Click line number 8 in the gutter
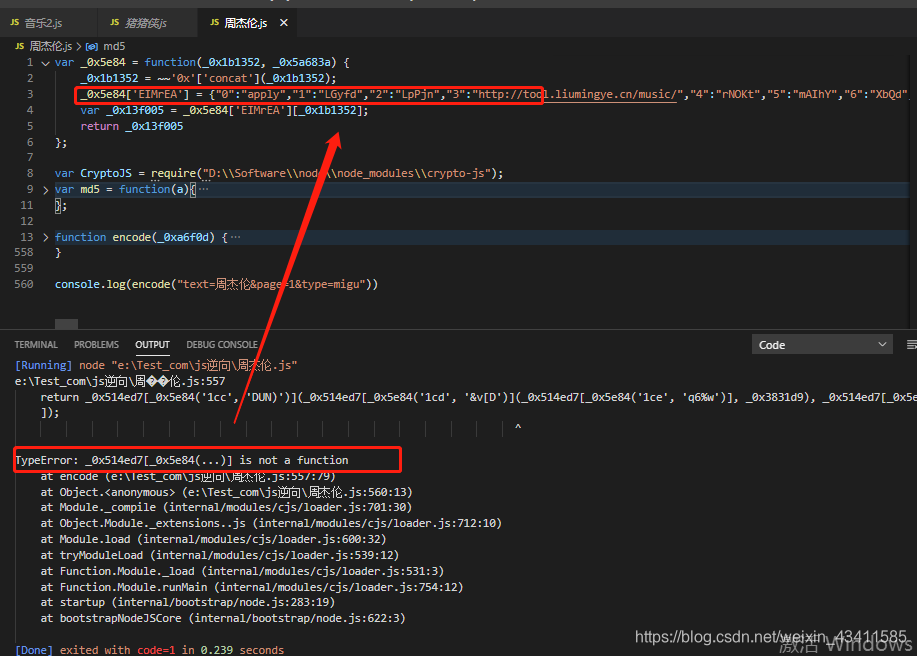Image resolution: width=917 pixels, height=656 pixels. click(x=30, y=173)
